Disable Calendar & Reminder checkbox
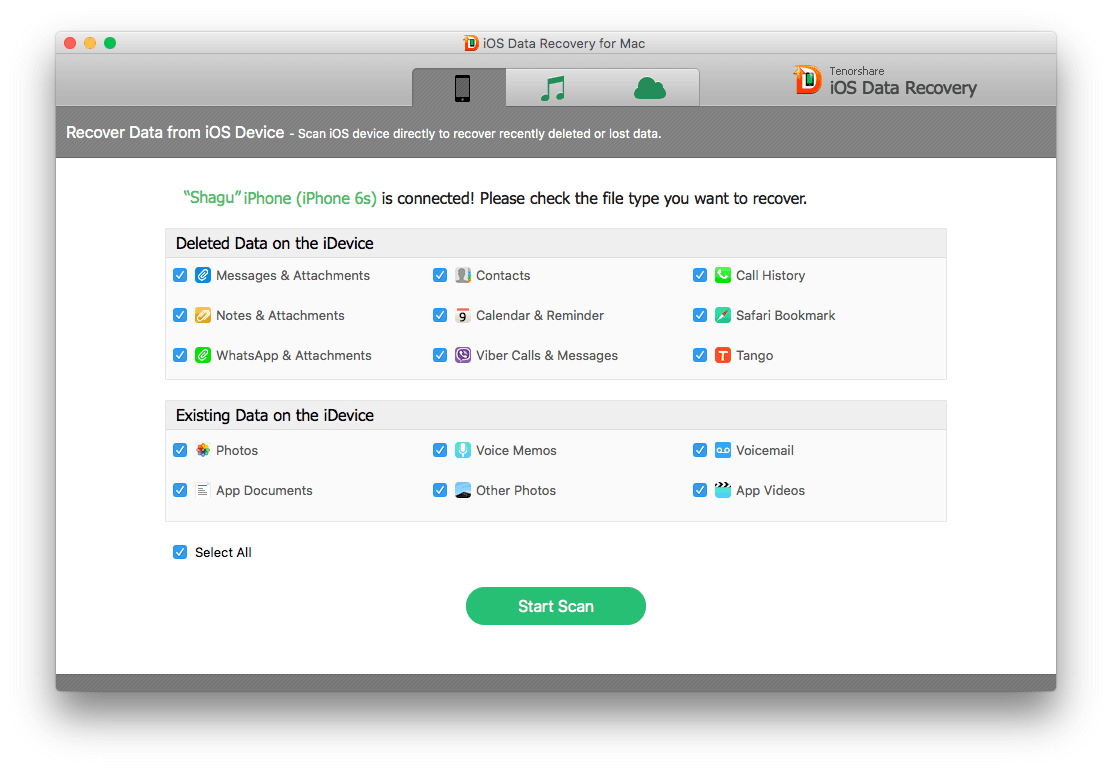The height and width of the screenshot is (771, 1112). [x=440, y=315]
